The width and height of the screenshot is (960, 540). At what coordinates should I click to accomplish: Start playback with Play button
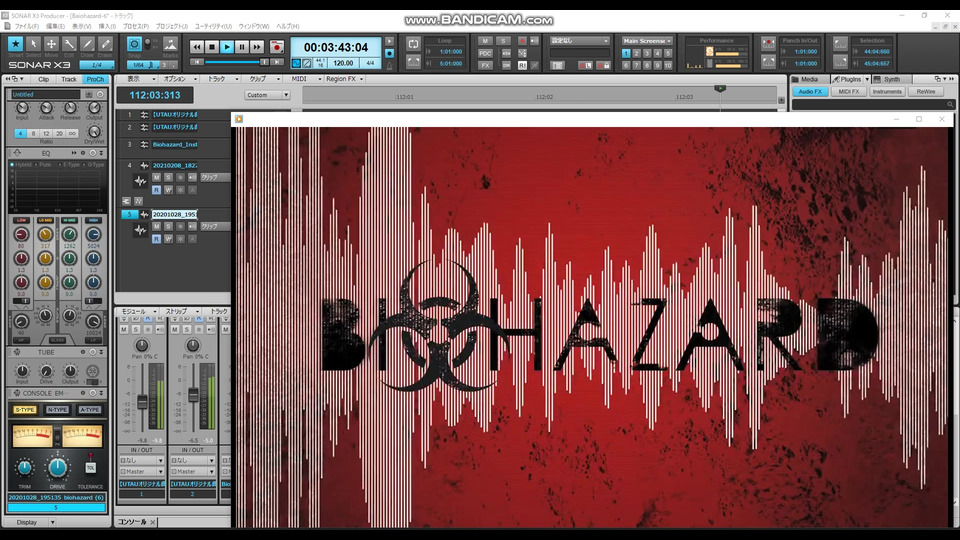click(x=227, y=47)
